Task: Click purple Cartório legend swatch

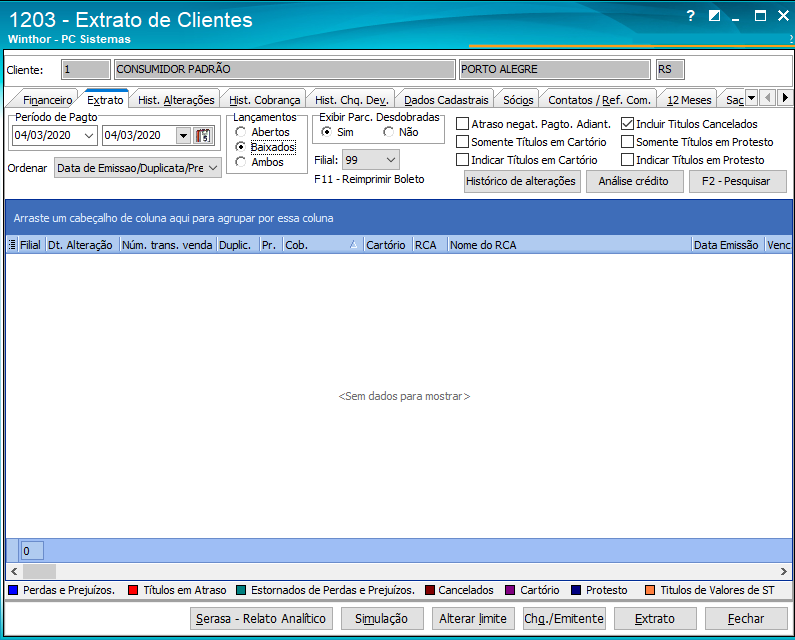Action: pos(511,590)
